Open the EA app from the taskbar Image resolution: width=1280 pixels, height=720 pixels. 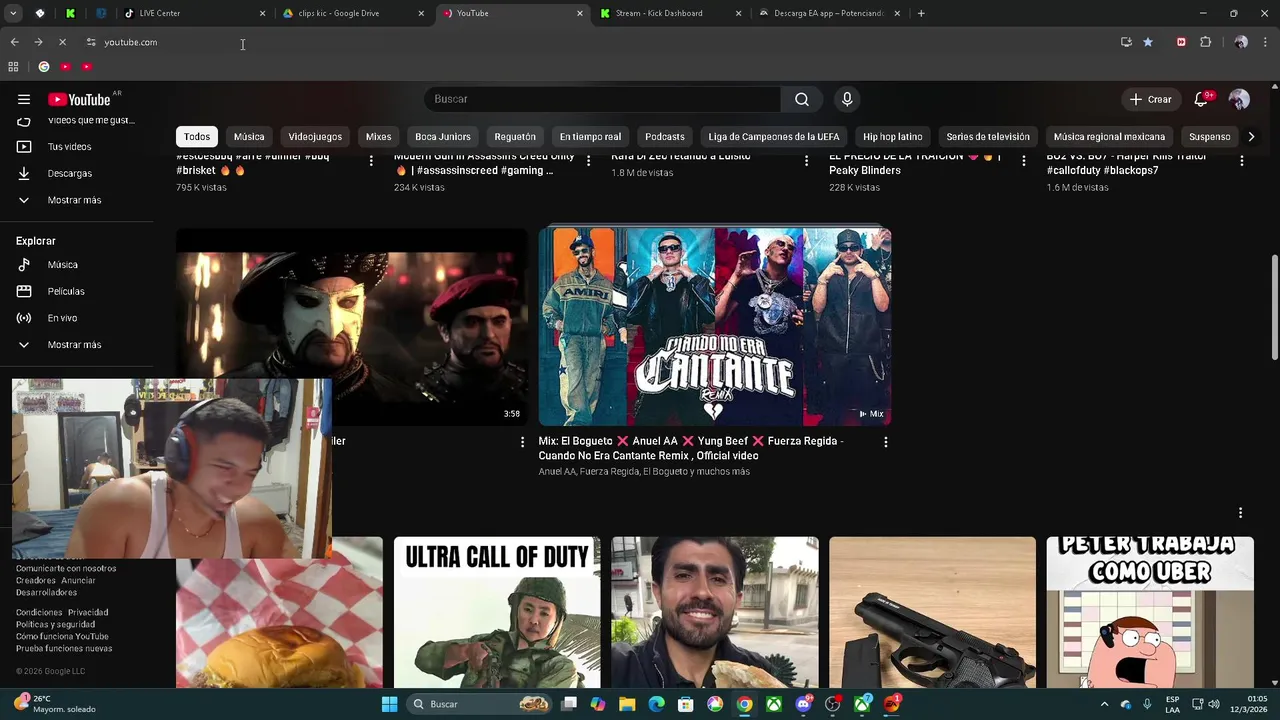(891, 704)
